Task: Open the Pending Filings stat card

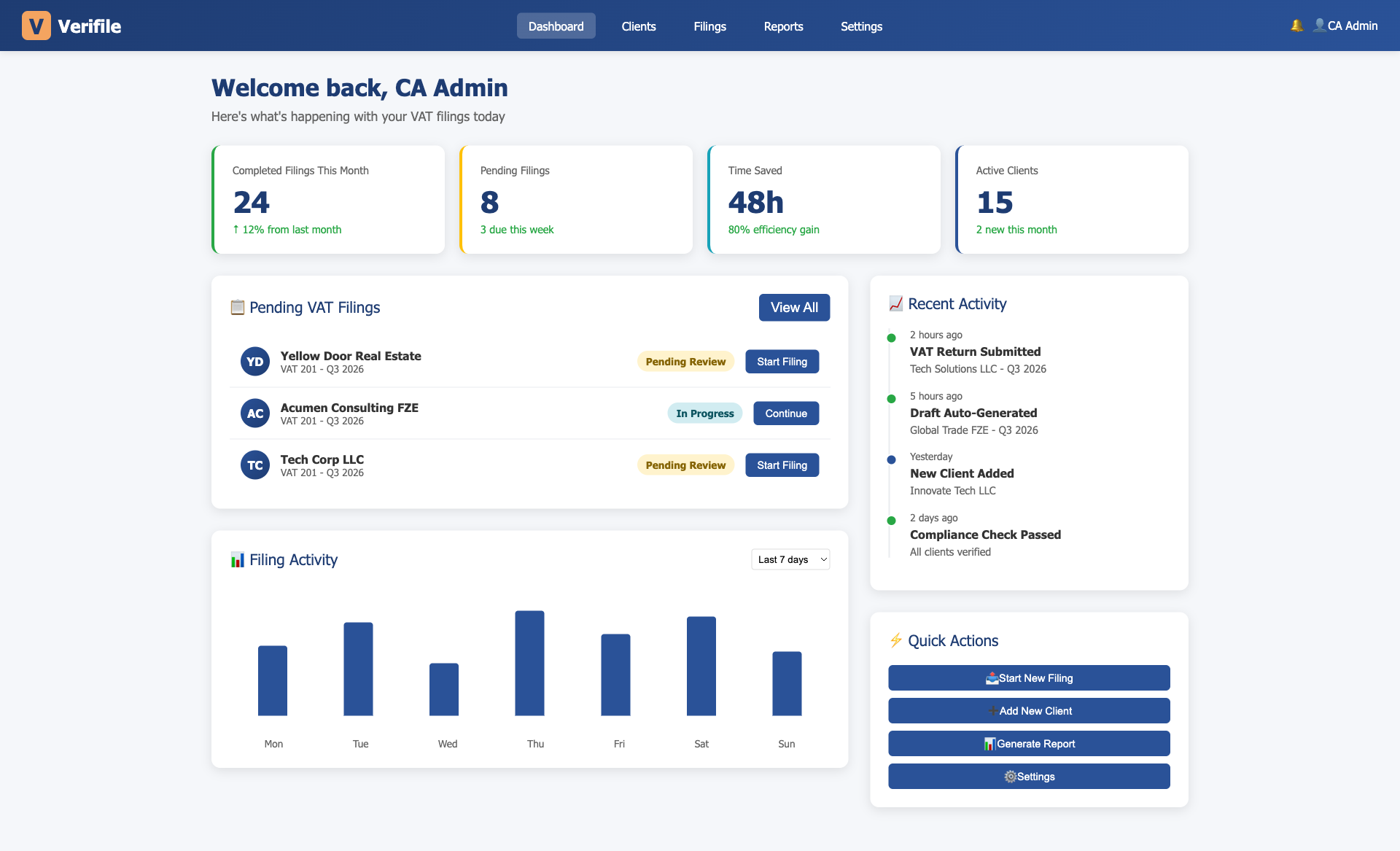Action: (x=576, y=200)
